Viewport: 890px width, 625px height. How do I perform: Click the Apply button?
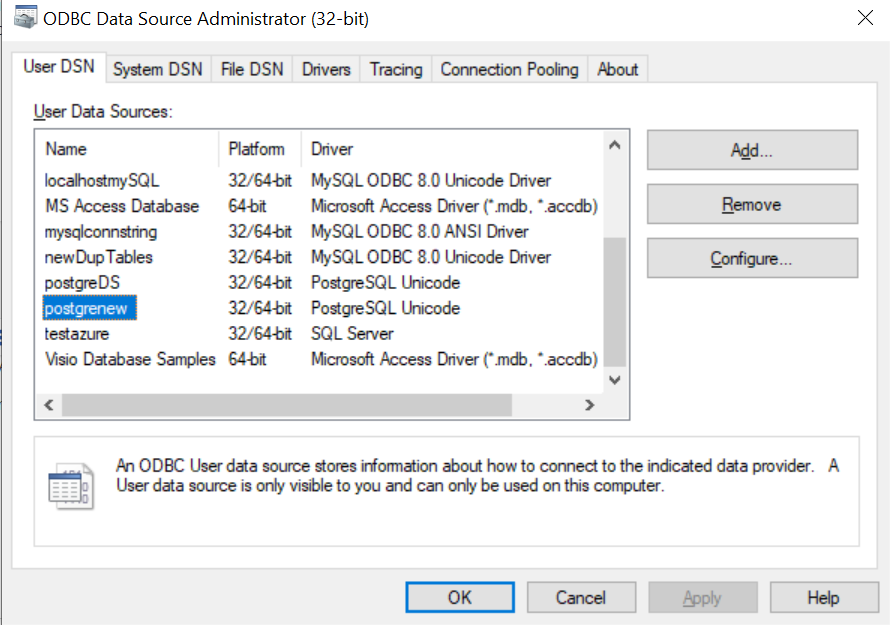(x=703, y=597)
